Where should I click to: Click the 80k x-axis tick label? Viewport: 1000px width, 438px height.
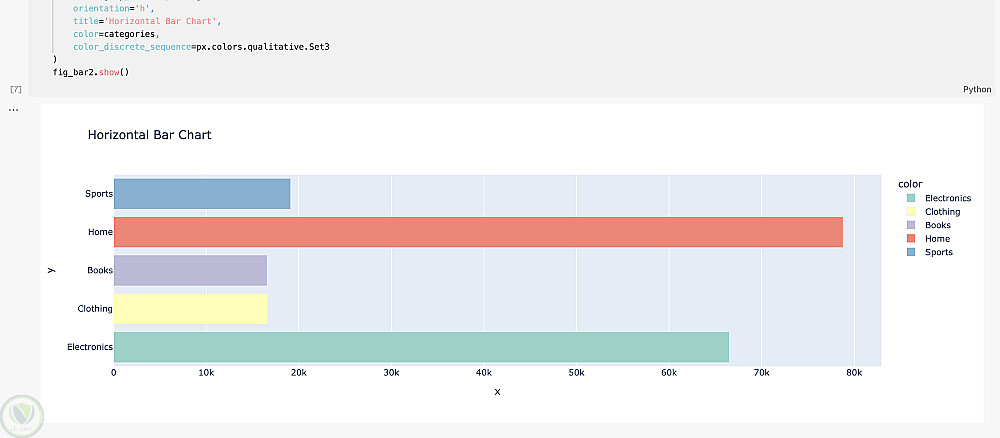coord(853,373)
